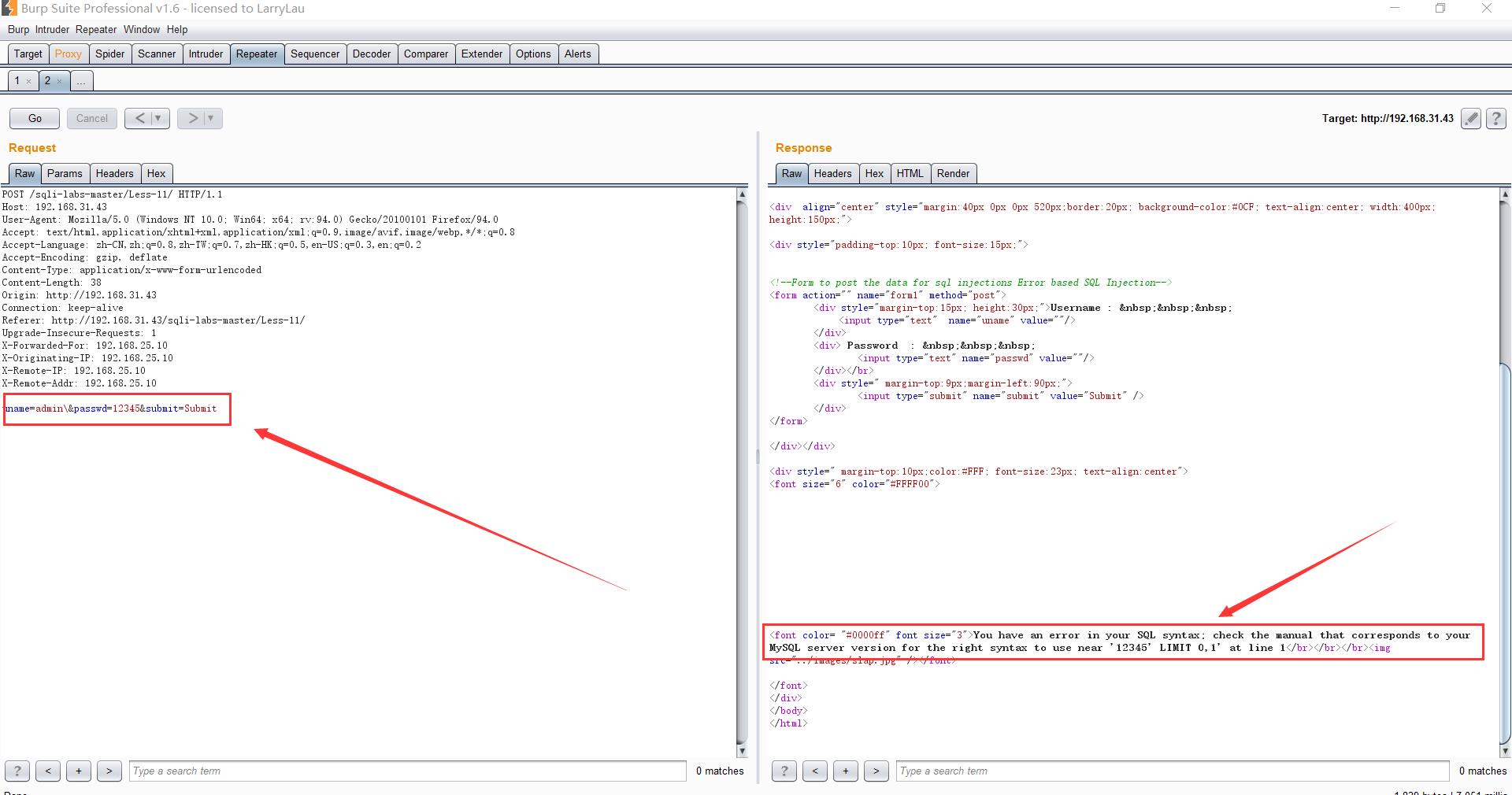
Task: Switch to the Target tool tab
Action: (28, 54)
